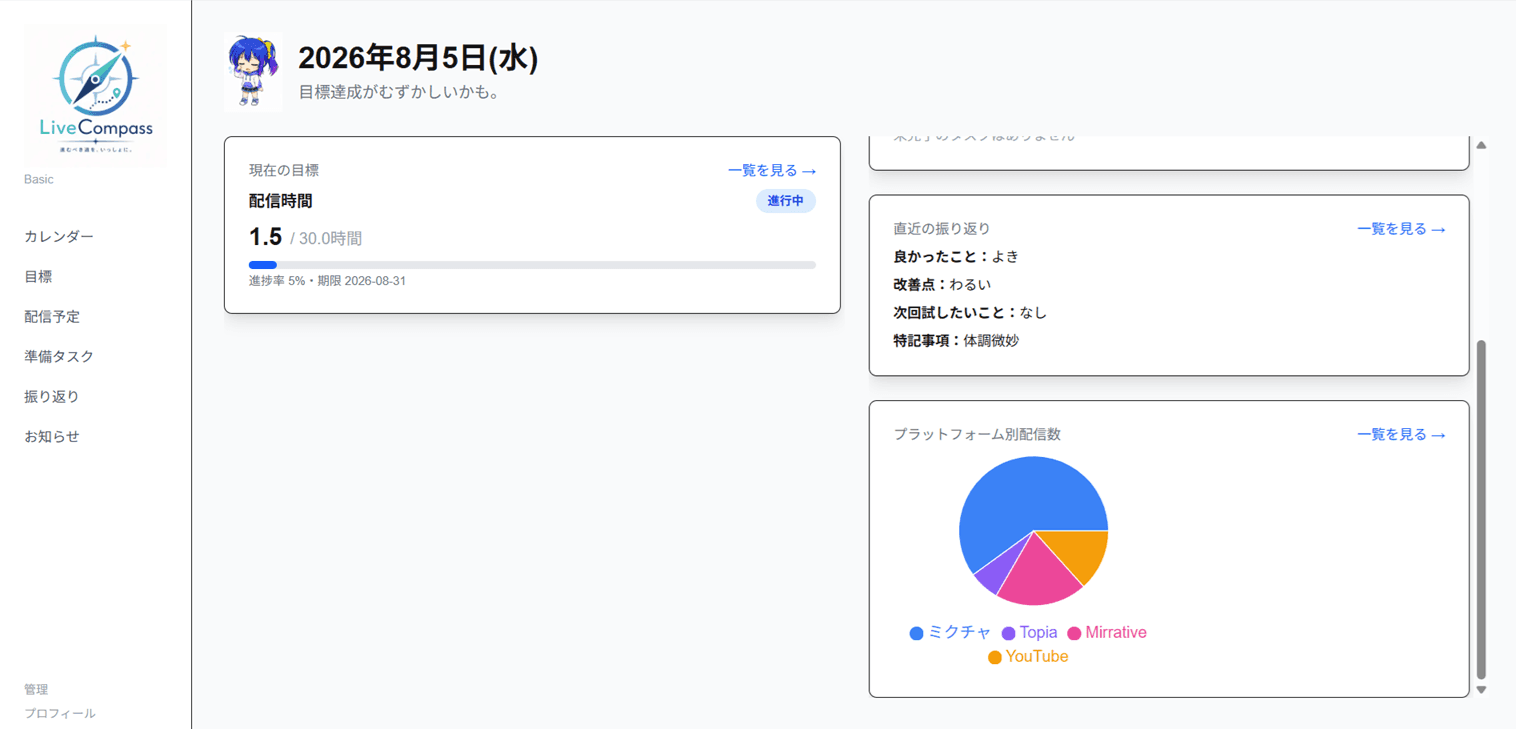This screenshot has width=1516, height=729.
Task: Click the vertical scrollbar thumb
Action: pyautogui.click(x=1482, y=510)
